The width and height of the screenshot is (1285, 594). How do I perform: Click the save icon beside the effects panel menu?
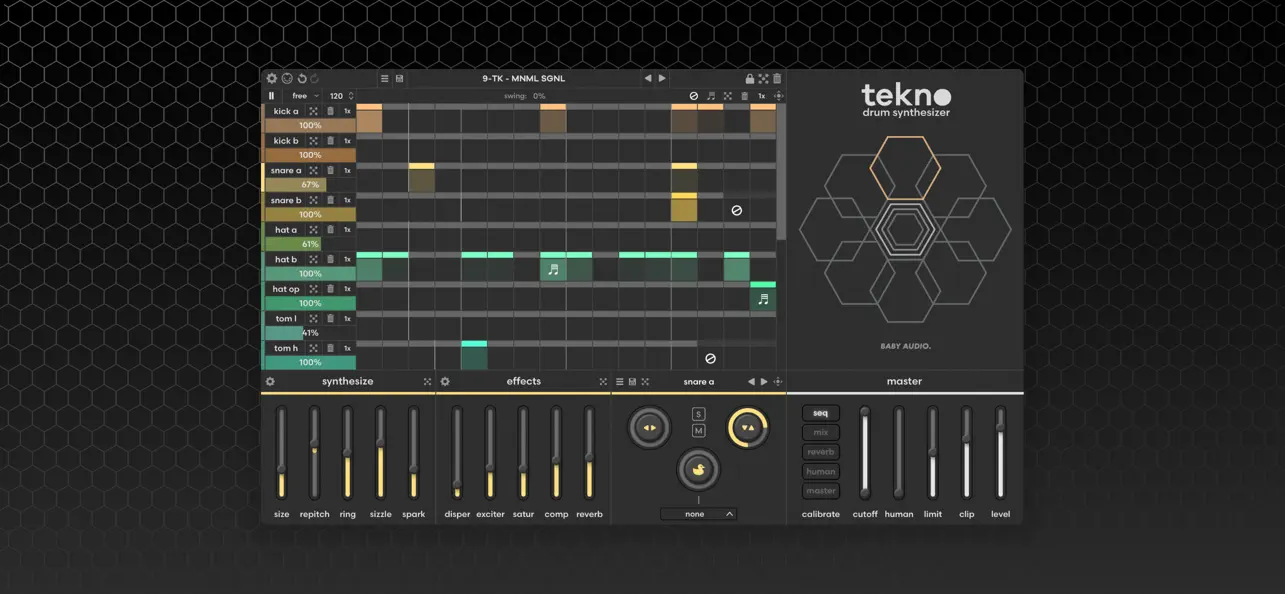tap(632, 381)
